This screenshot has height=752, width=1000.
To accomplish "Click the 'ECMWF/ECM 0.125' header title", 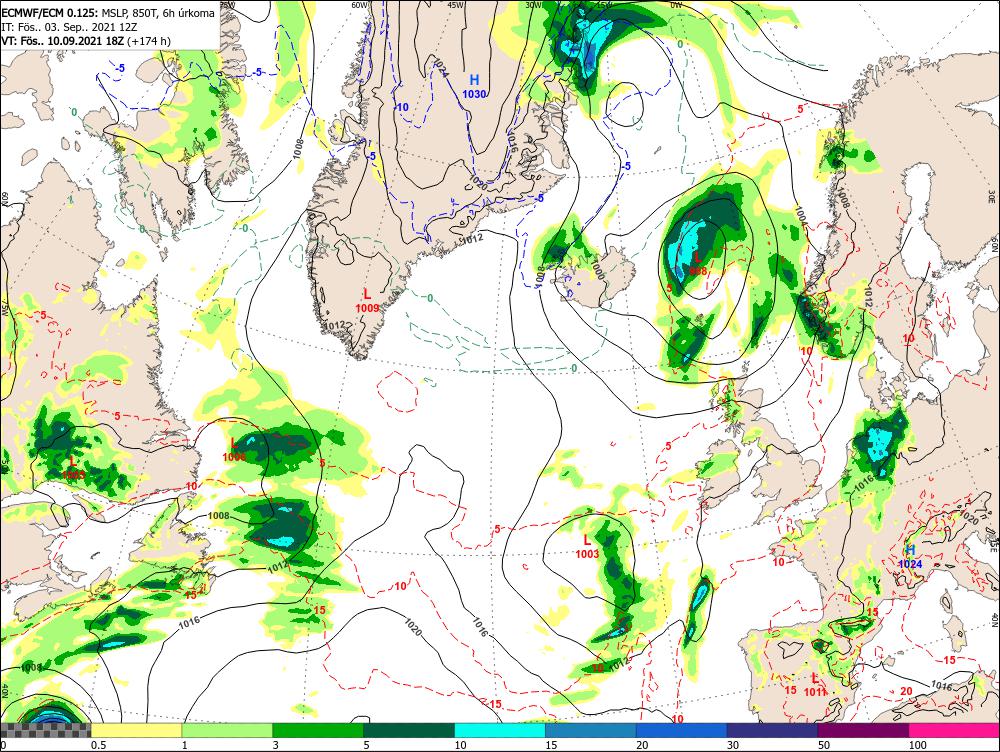I will [x=49, y=13].
